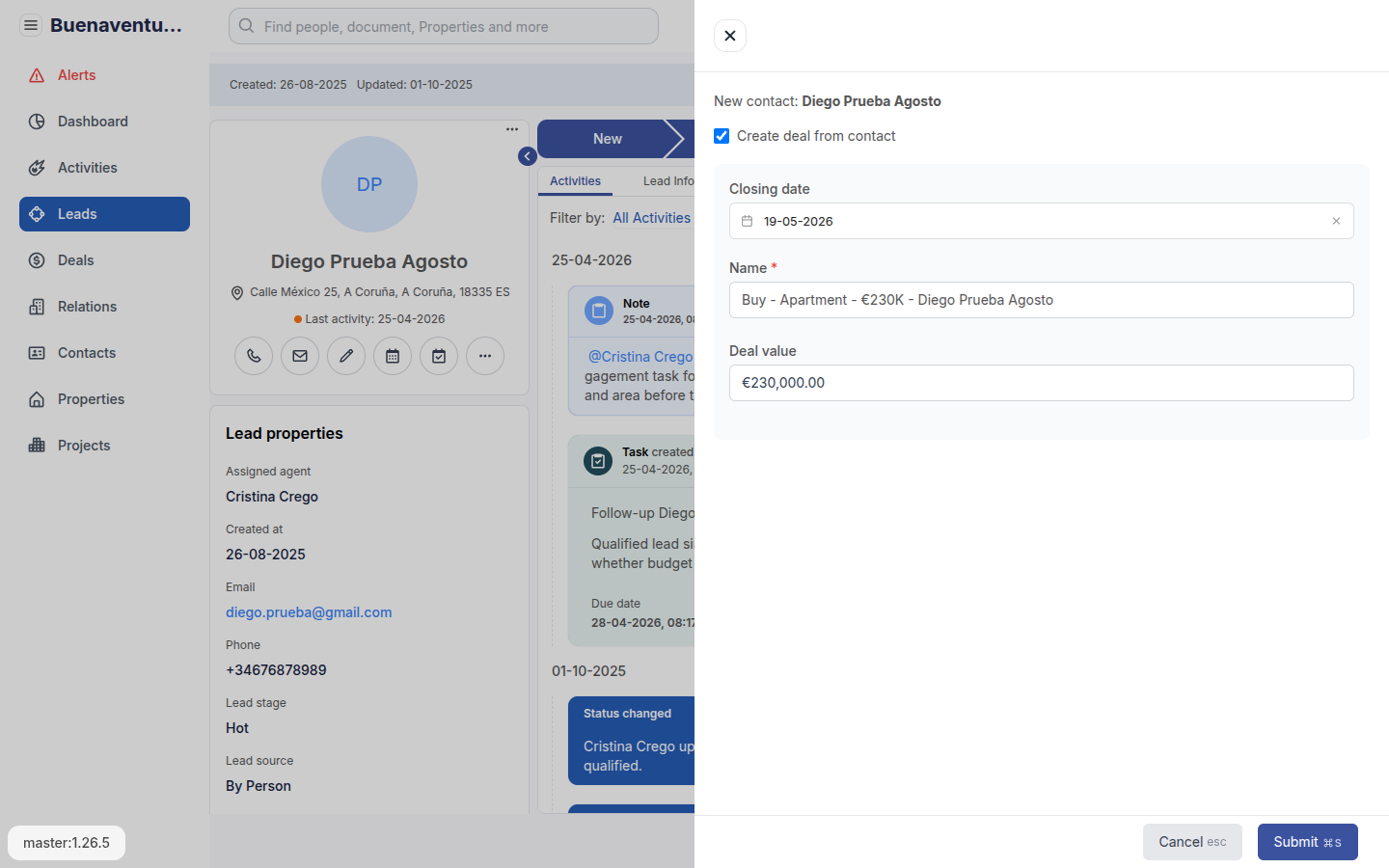This screenshot has width=1389, height=868.
Task: Open Dashboard in the sidebar
Action: [104, 122]
